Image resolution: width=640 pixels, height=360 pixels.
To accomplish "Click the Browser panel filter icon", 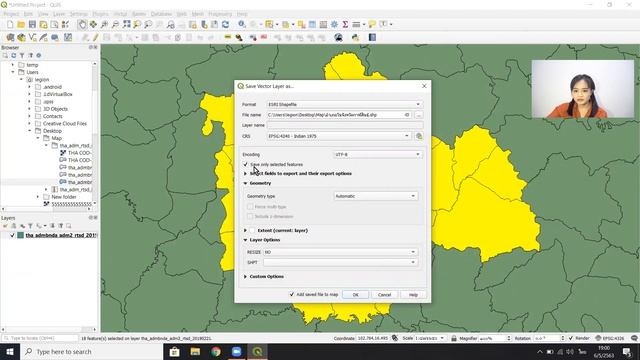I will pyautogui.click(x=22, y=56).
